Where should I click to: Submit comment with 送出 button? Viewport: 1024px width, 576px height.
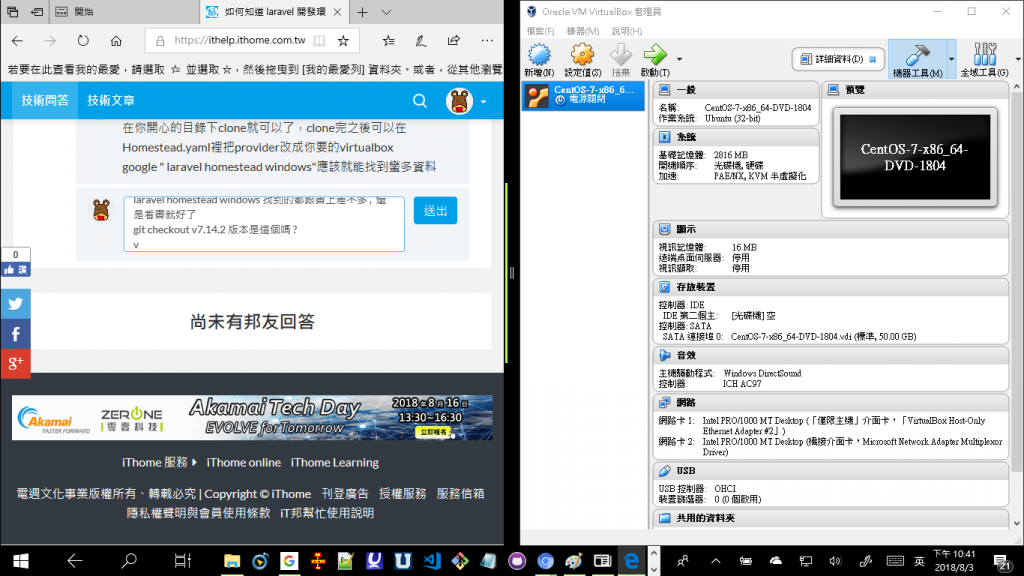[436, 210]
